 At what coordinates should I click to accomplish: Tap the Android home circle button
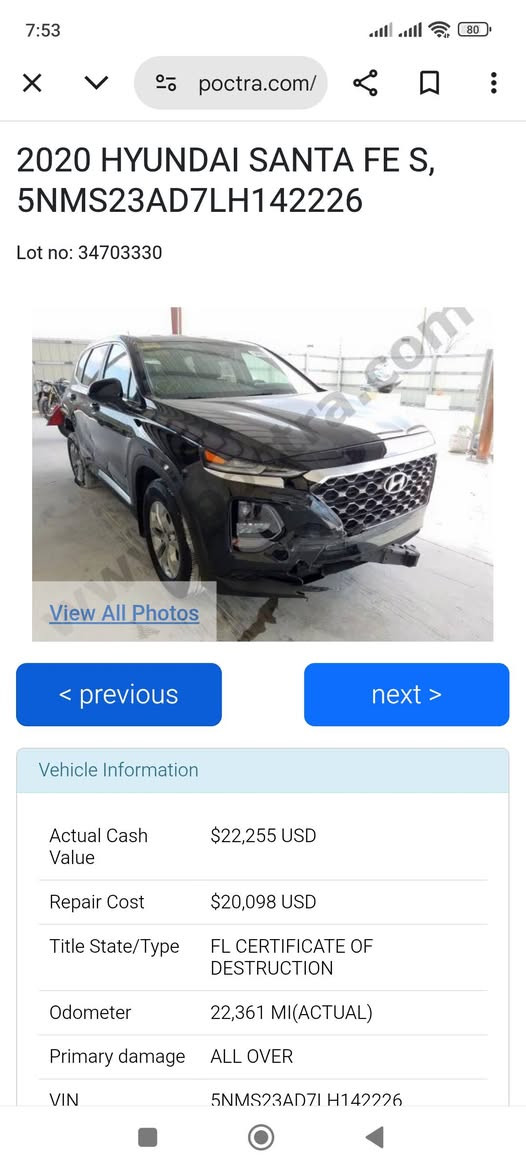(x=261, y=1137)
